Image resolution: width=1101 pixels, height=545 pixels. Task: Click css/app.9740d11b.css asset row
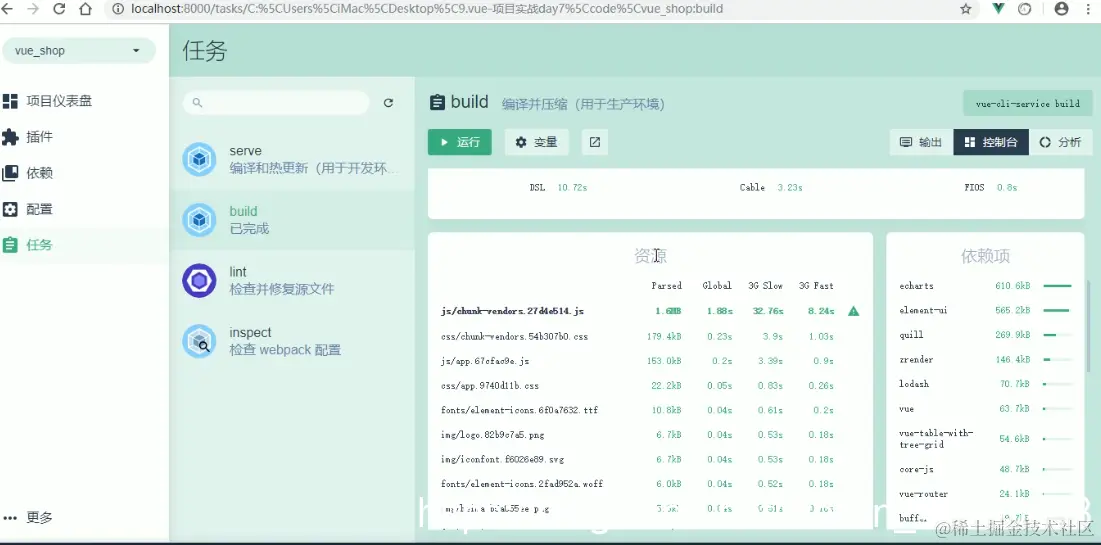pyautogui.click(x=650, y=386)
